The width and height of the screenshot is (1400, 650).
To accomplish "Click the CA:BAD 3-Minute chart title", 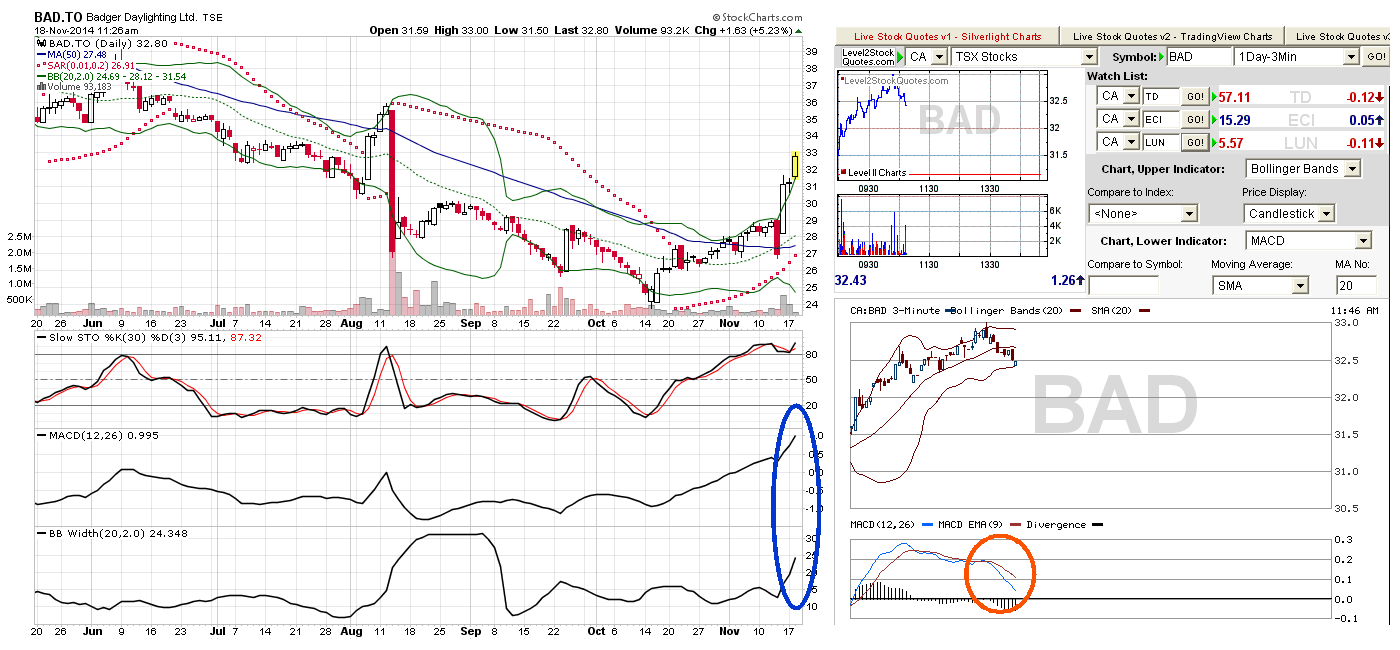I will (894, 311).
